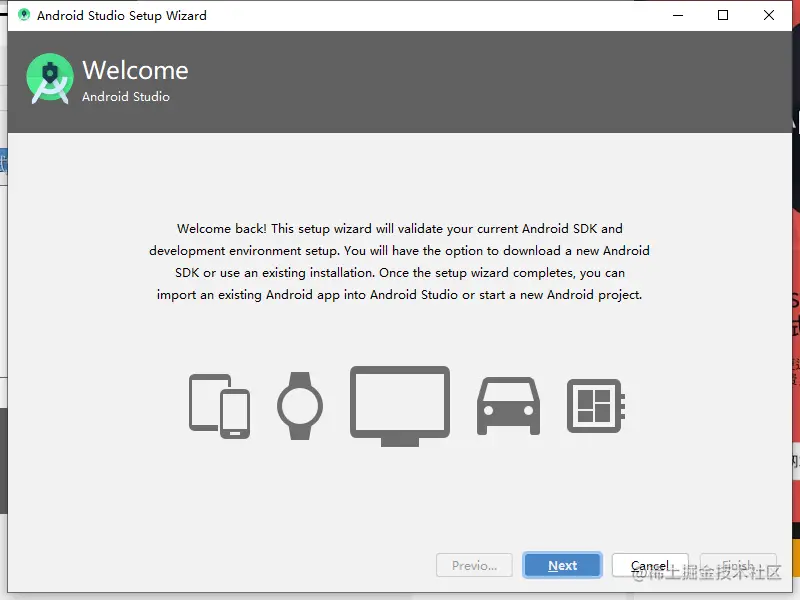800x600 pixels.
Task: Click the Android Things board icon
Action: click(x=596, y=406)
